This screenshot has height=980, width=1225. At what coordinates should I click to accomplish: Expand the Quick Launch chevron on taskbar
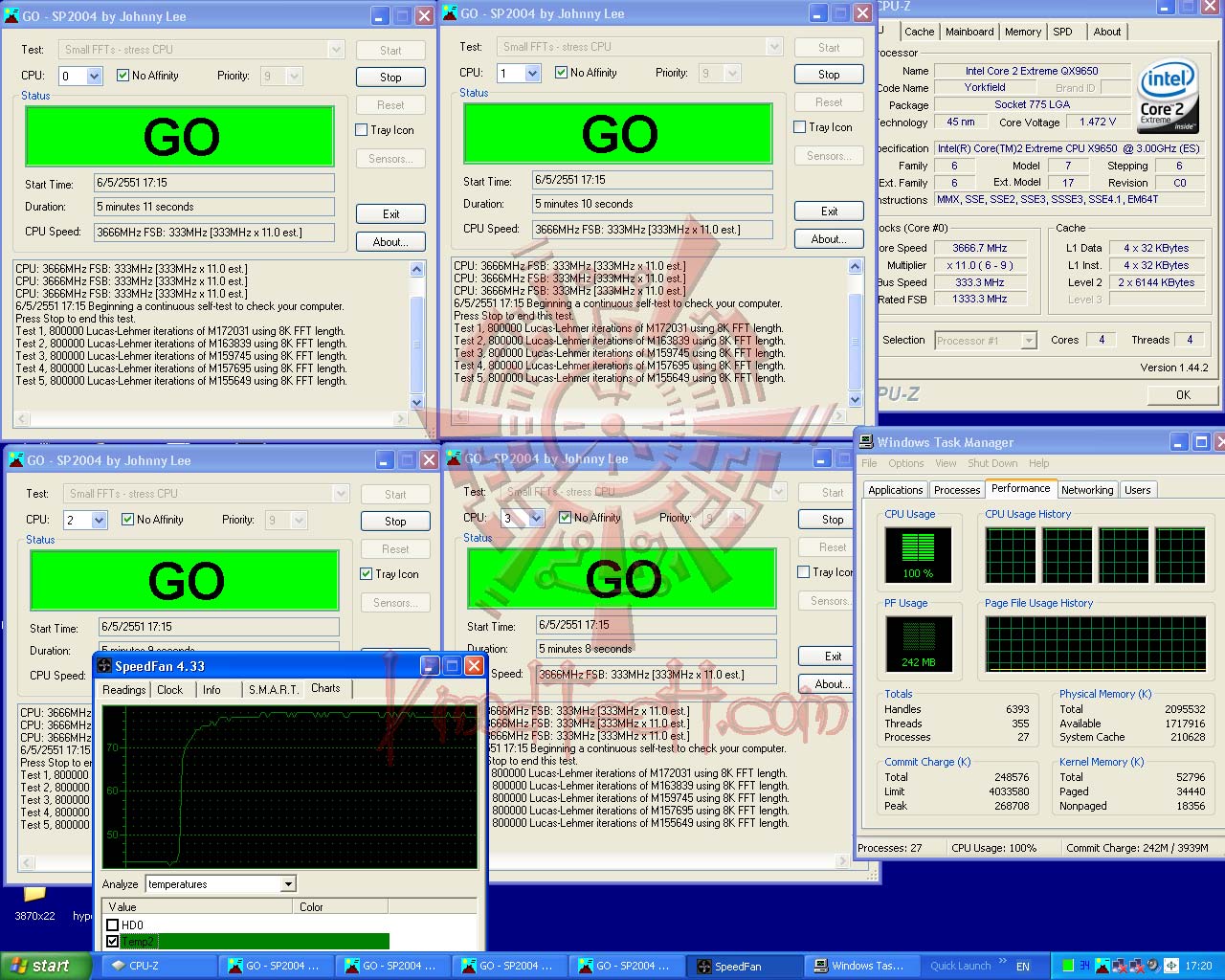(1002, 961)
